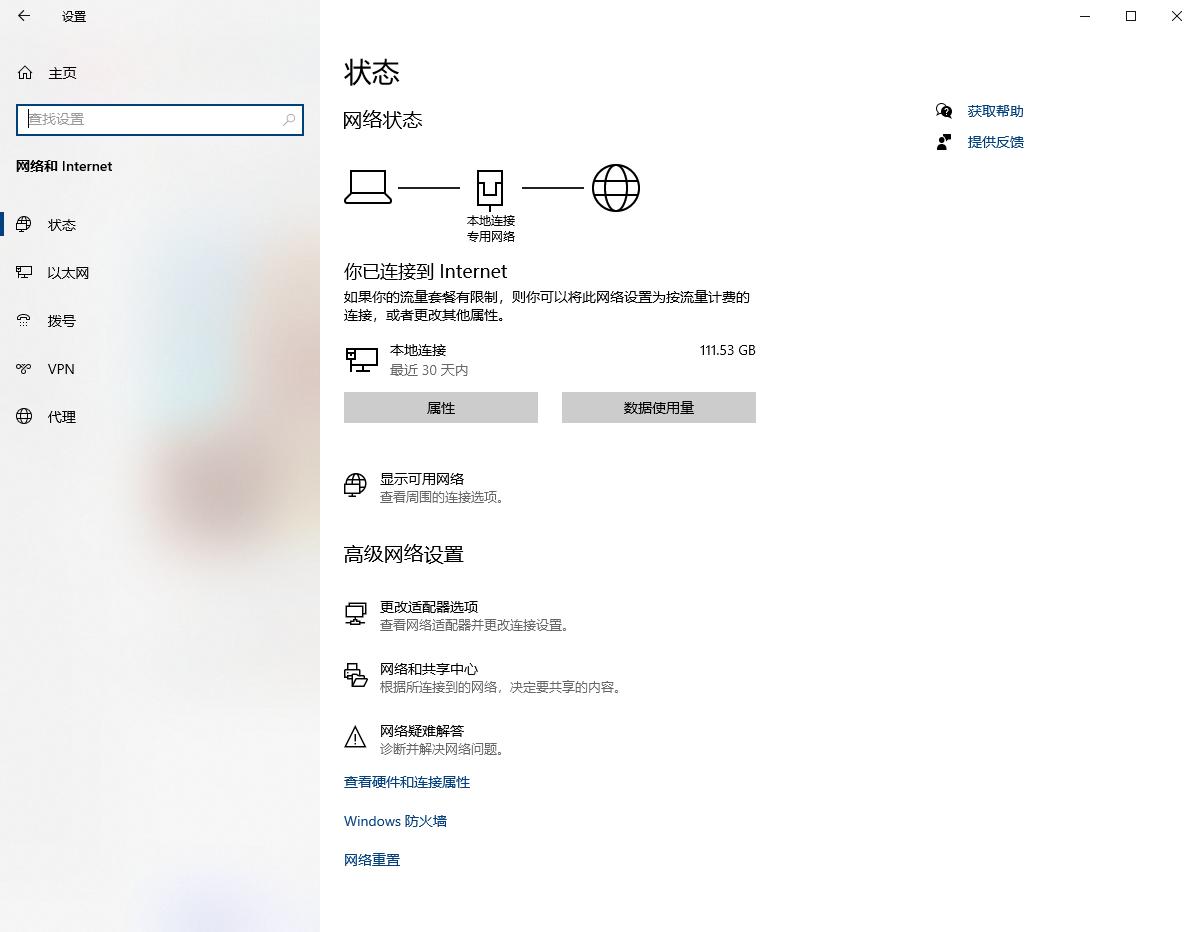Click the 更改适配器选项 monitor icon
1200x932 pixels.
coord(355,613)
